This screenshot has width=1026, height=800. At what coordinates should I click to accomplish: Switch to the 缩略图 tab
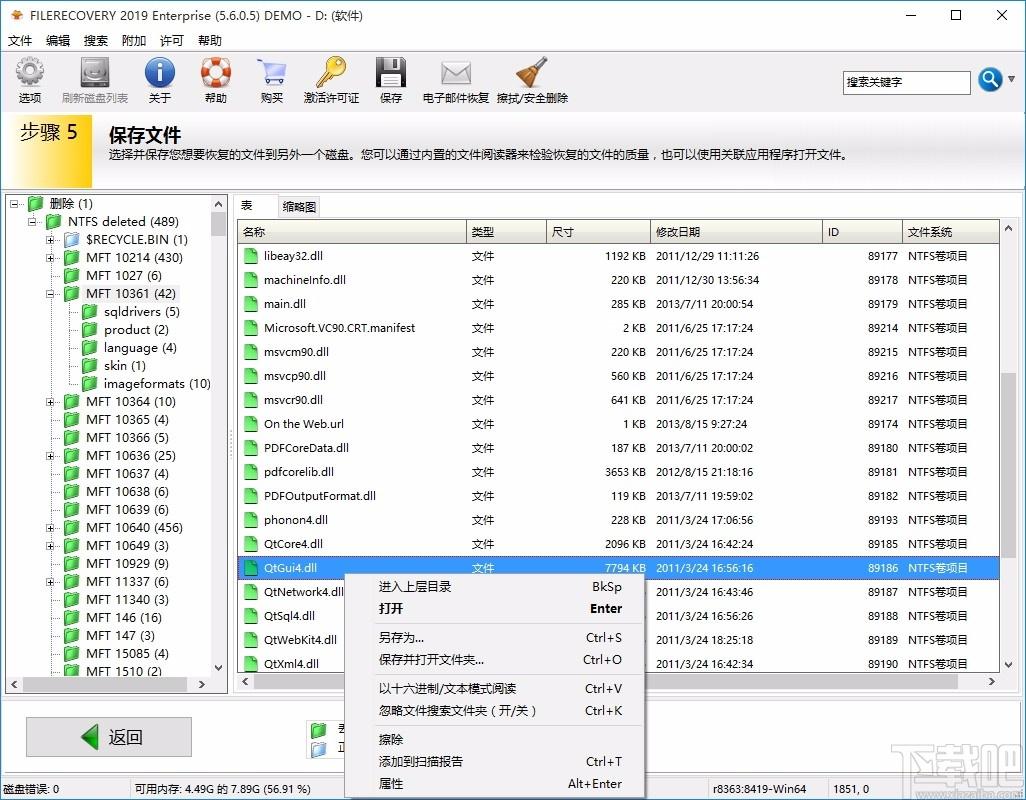tap(299, 207)
